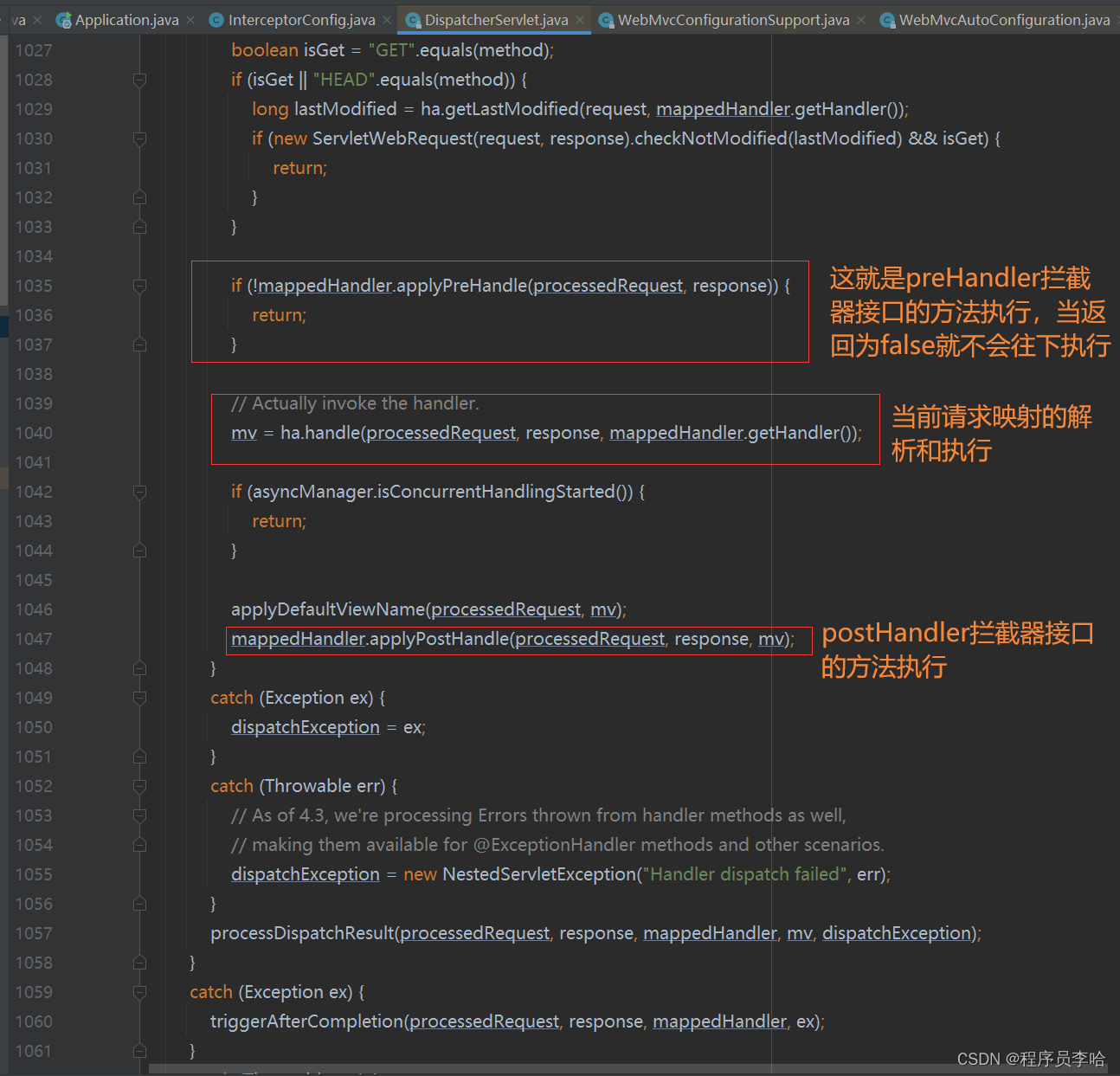Click the underlined mappedHandler reference on line 1035

coord(323,285)
